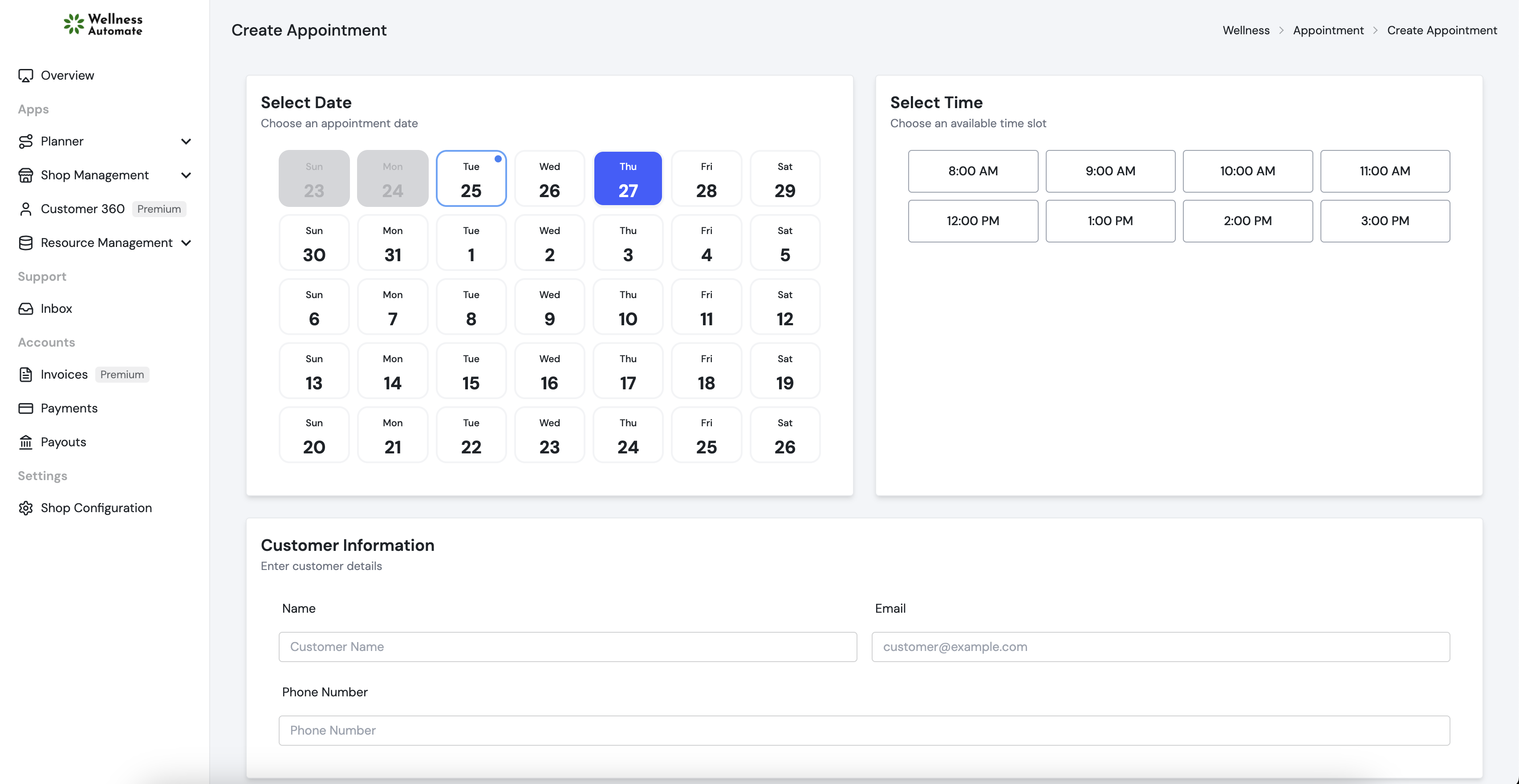Open Customer 360 via its person icon
Screen dimensions: 1519x784
[x=26, y=209]
